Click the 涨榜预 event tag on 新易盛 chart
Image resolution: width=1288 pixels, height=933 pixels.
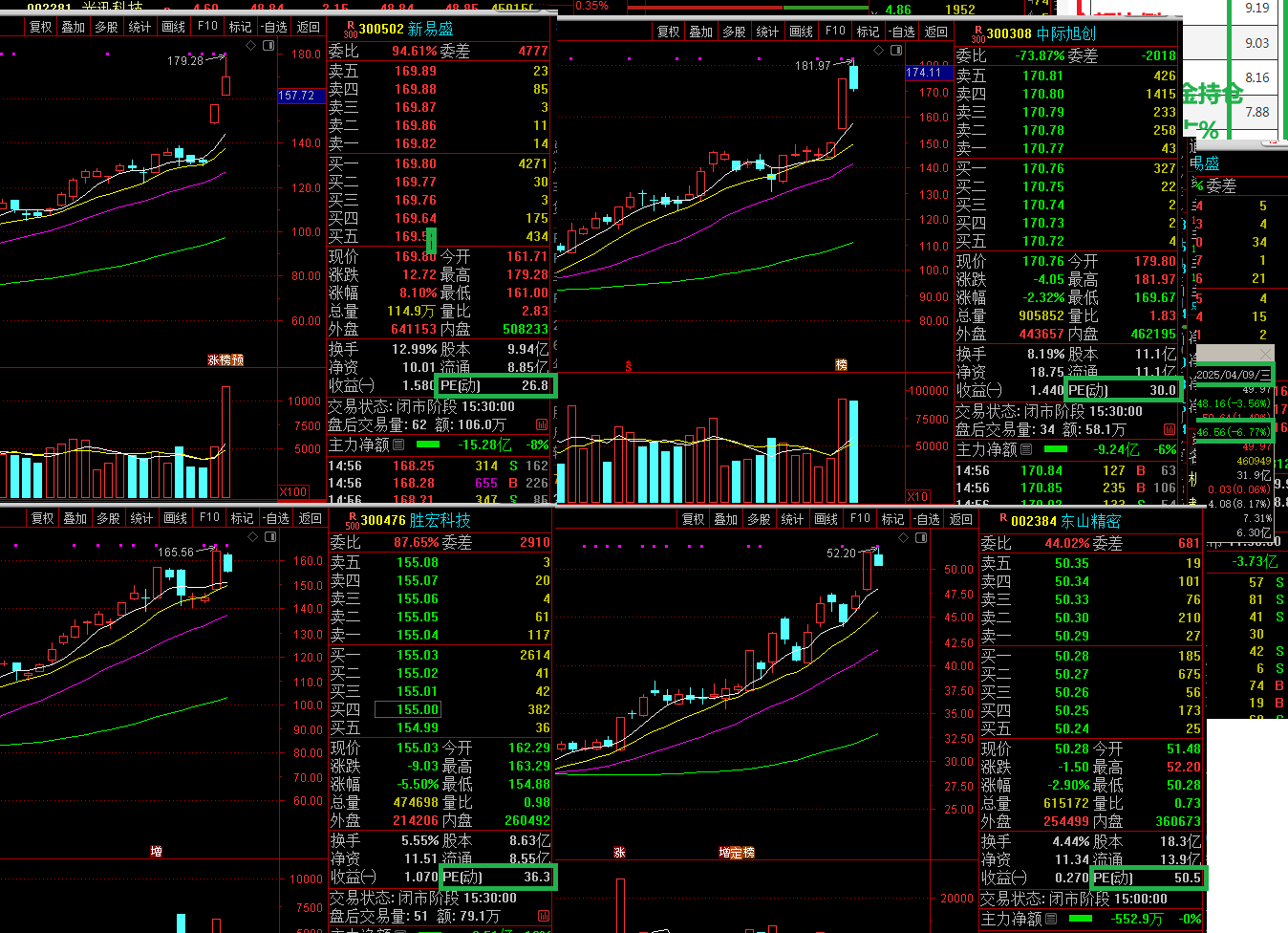coord(225,360)
